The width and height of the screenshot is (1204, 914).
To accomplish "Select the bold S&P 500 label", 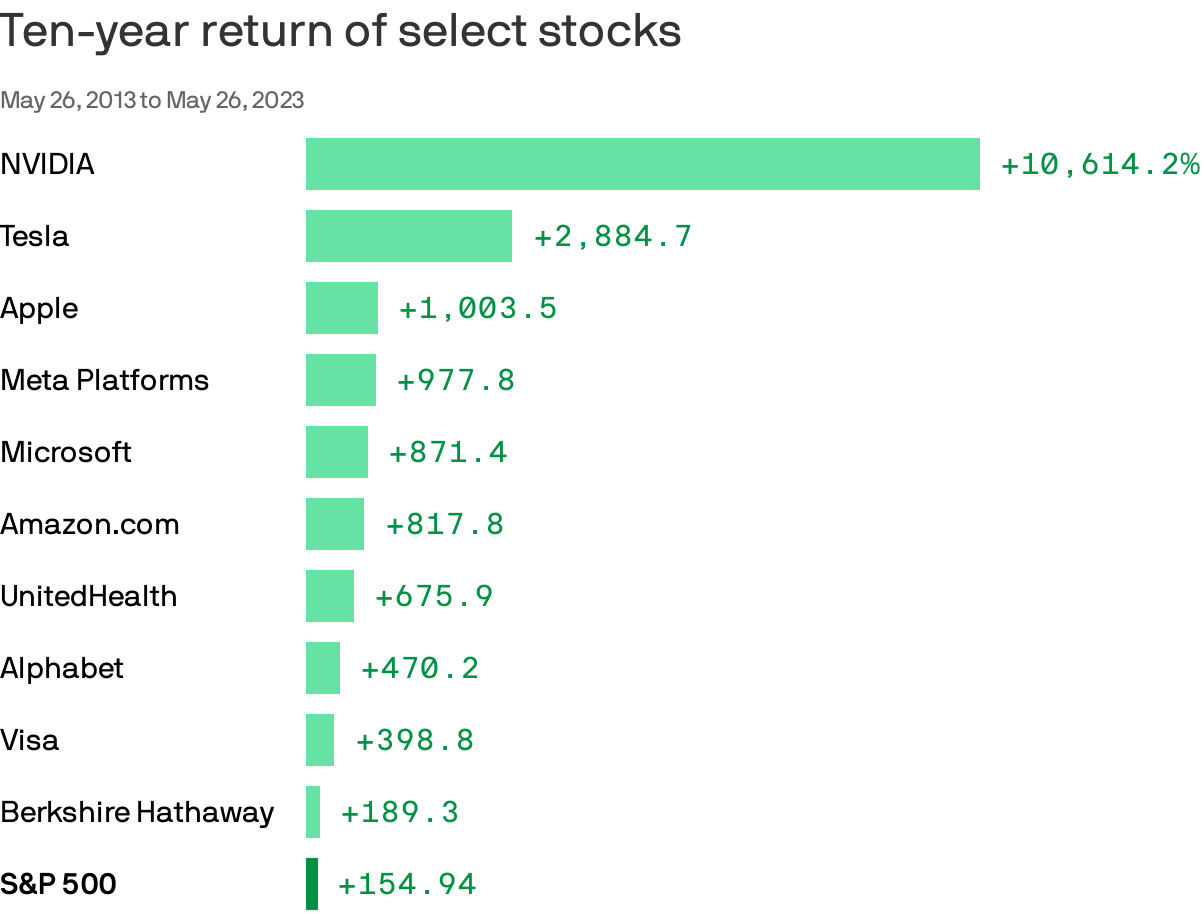I will coord(58,884).
